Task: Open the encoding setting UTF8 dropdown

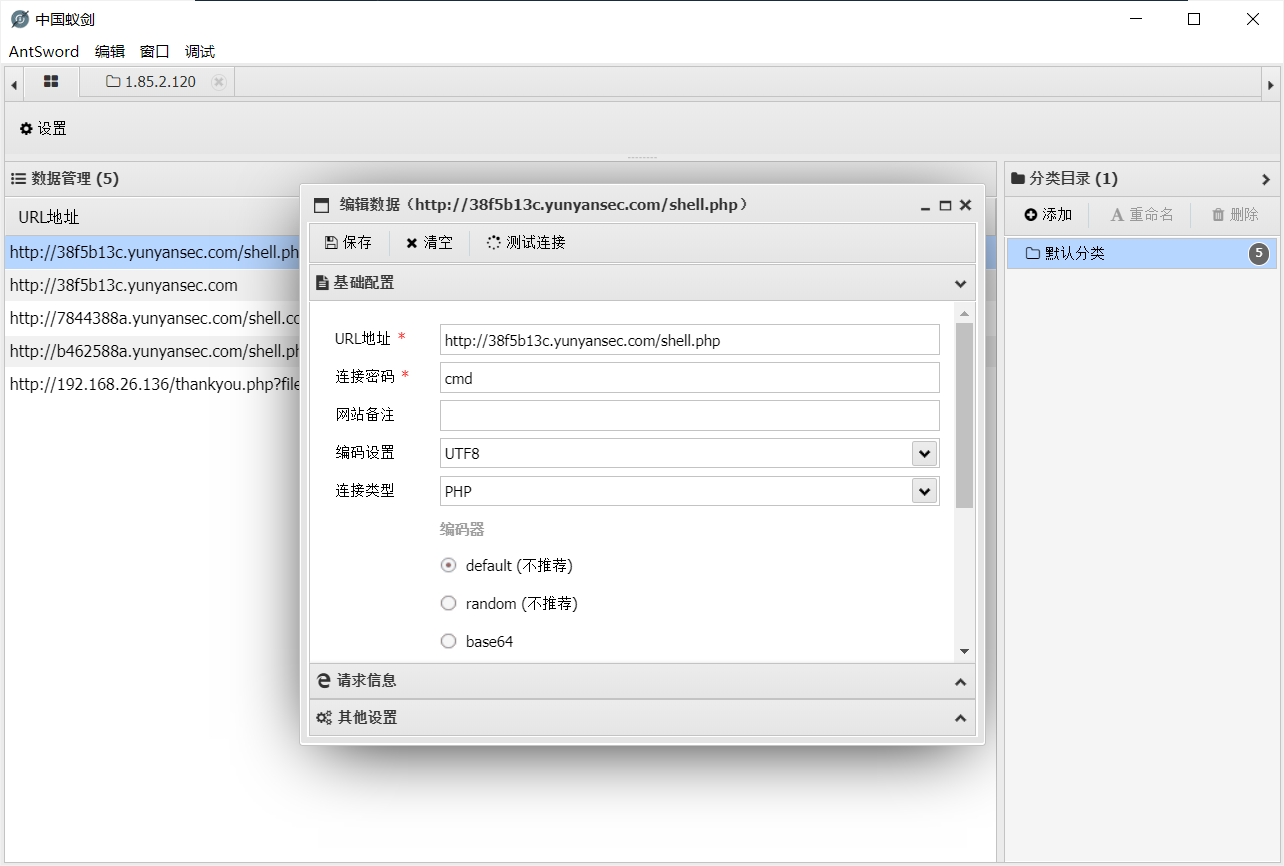Action: click(x=924, y=453)
